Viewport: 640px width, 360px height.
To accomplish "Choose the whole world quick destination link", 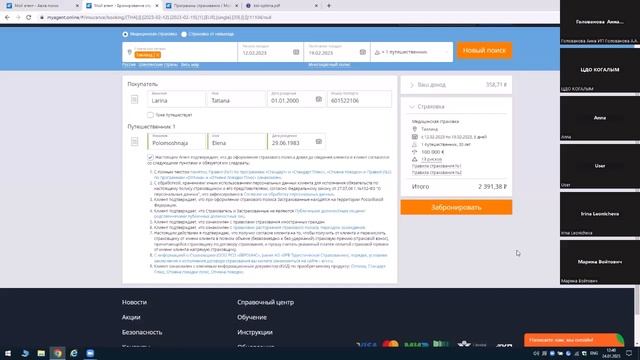I will click(190, 65).
